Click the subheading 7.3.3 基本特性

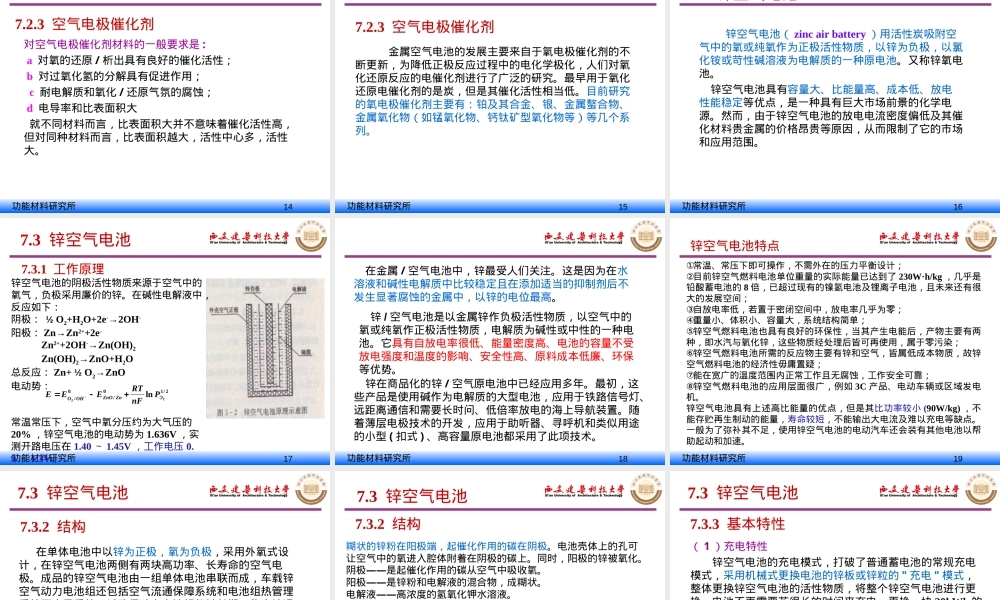737,524
